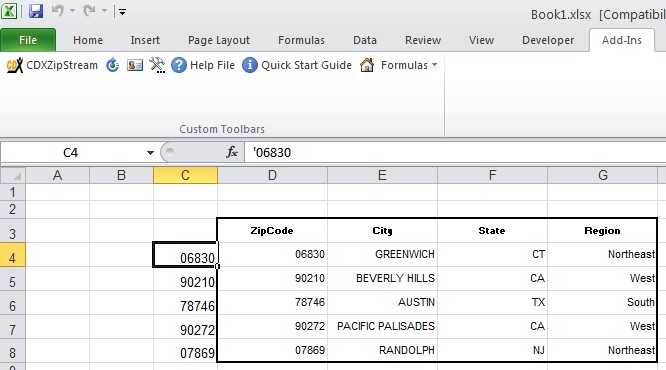Open the Help File button
The width and height of the screenshot is (666, 370).
[203, 65]
